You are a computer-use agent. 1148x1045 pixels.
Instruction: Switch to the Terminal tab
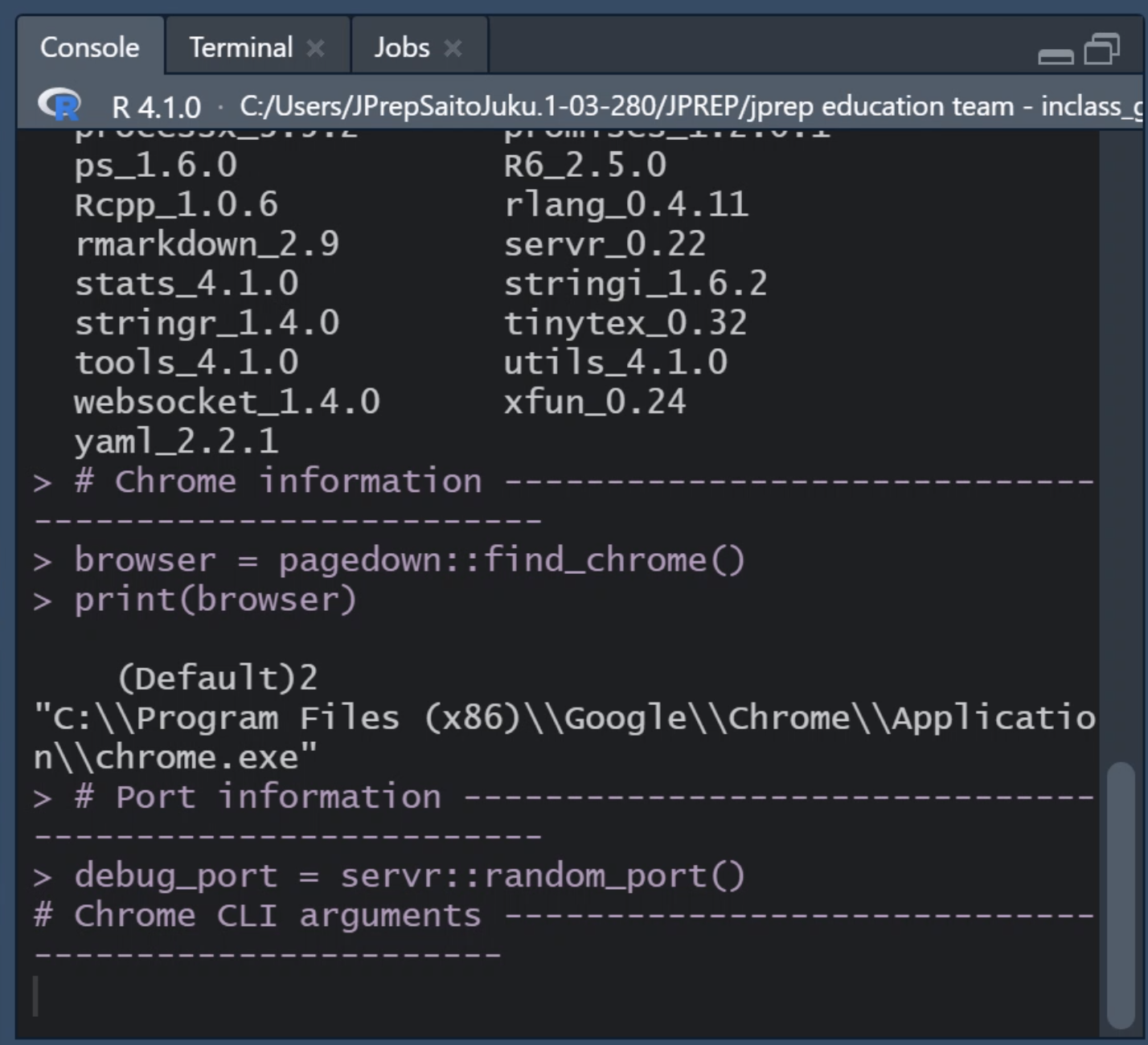[x=240, y=47]
